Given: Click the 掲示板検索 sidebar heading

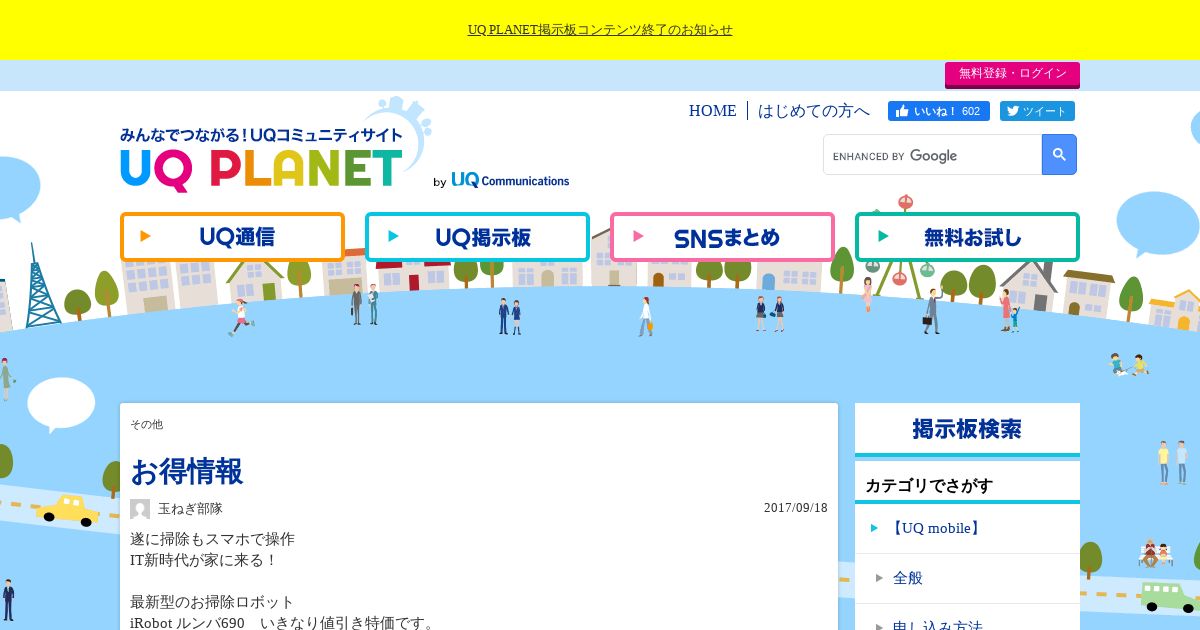Looking at the screenshot, I should pos(967,429).
